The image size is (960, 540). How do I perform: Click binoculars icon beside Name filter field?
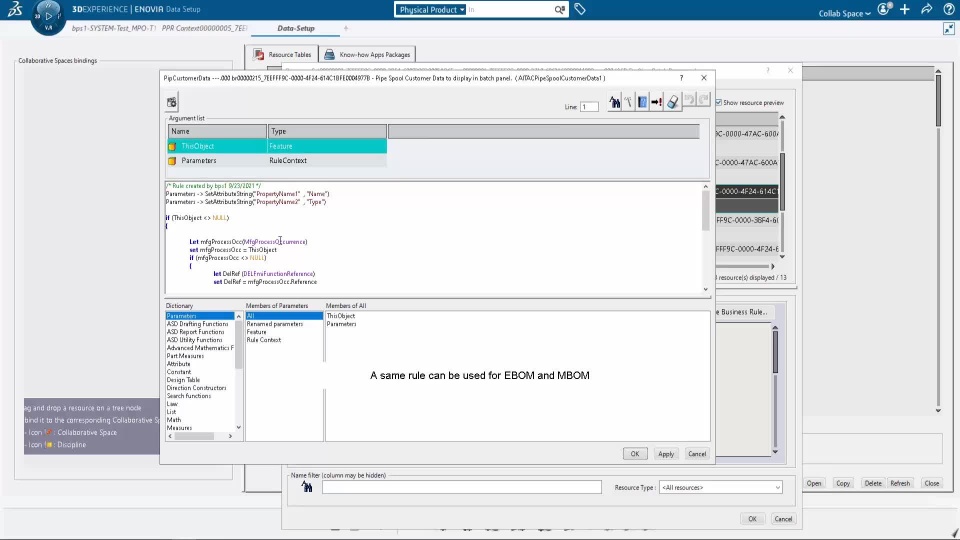(x=307, y=487)
